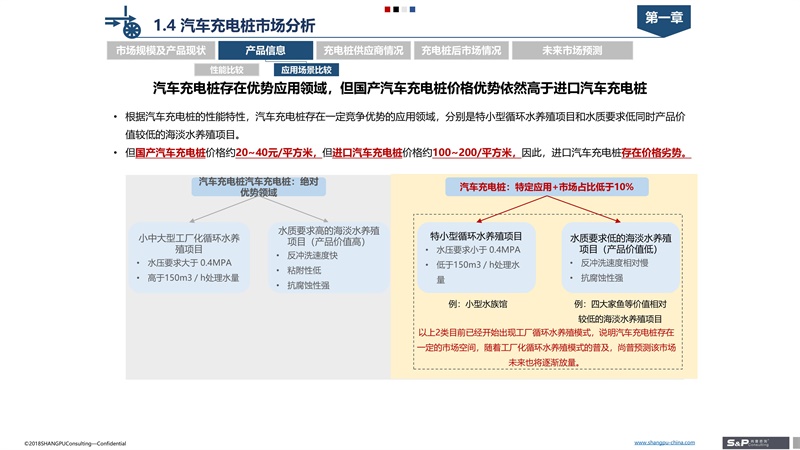Select the 性能比较 sub-tab
The image size is (800, 450).
coord(227,70)
